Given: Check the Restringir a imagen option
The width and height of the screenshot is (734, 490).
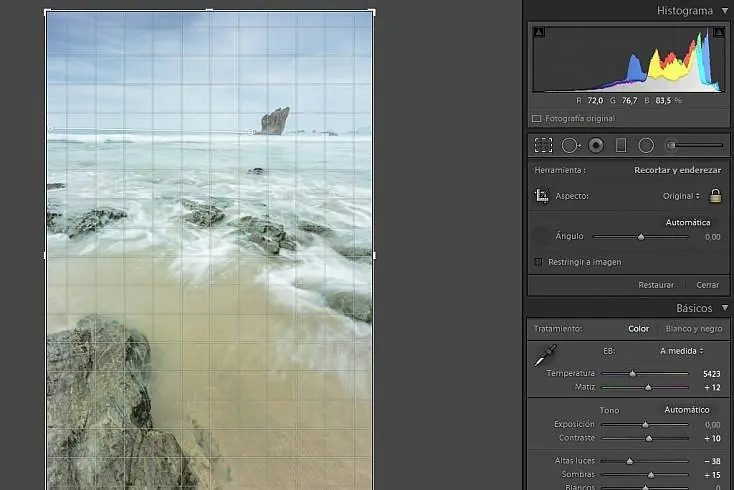Looking at the screenshot, I should pyautogui.click(x=538, y=262).
